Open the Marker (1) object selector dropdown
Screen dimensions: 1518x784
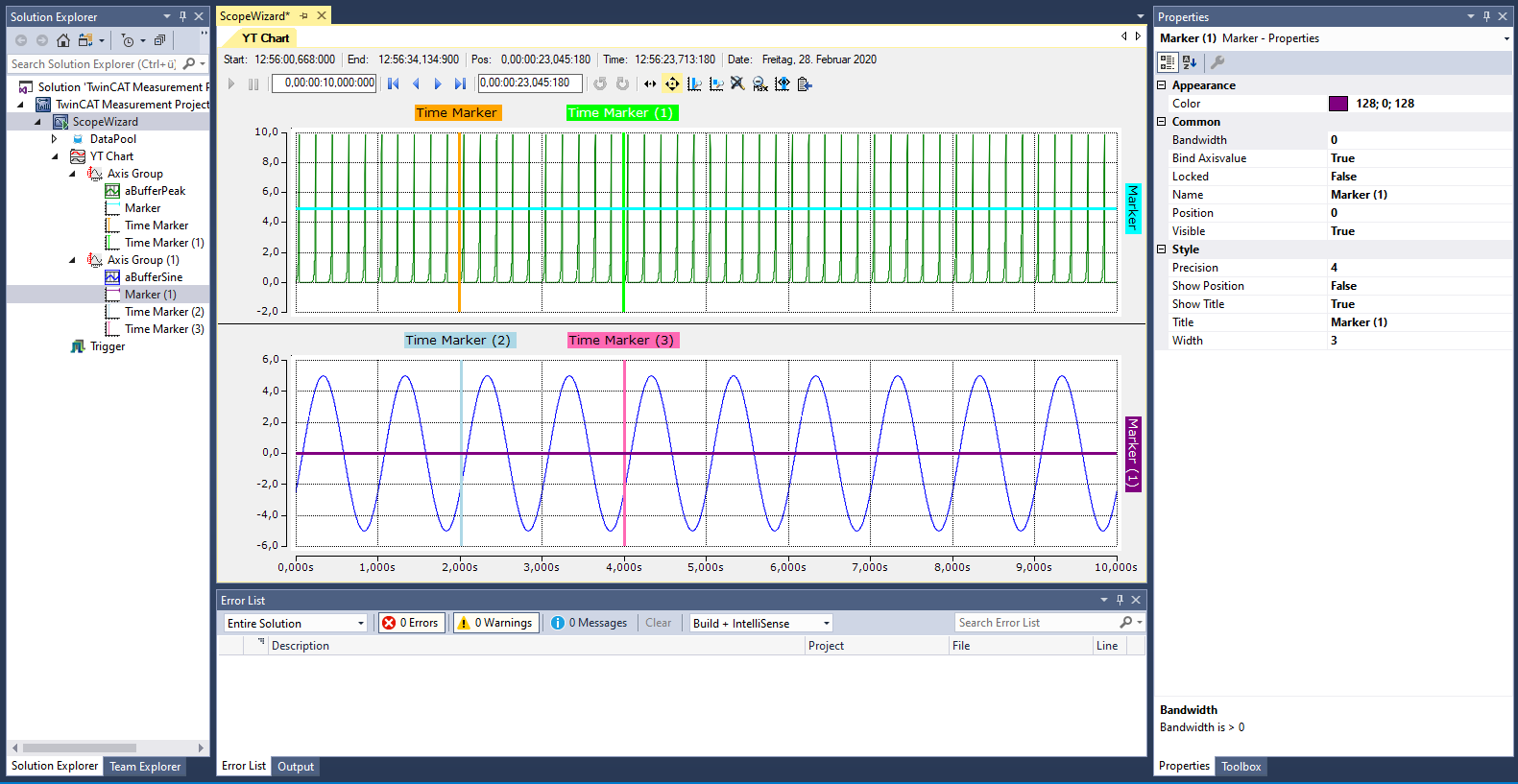1506,39
